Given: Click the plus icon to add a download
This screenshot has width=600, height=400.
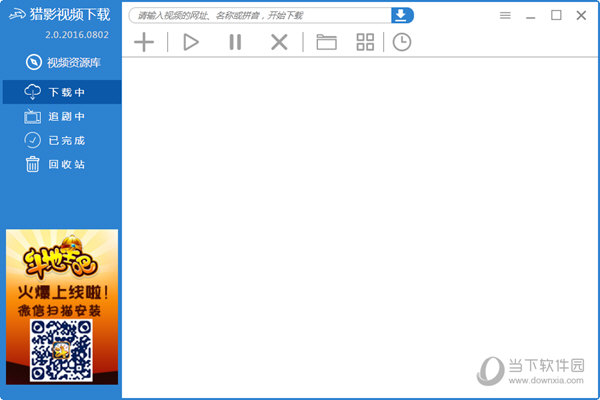Looking at the screenshot, I should tap(144, 42).
